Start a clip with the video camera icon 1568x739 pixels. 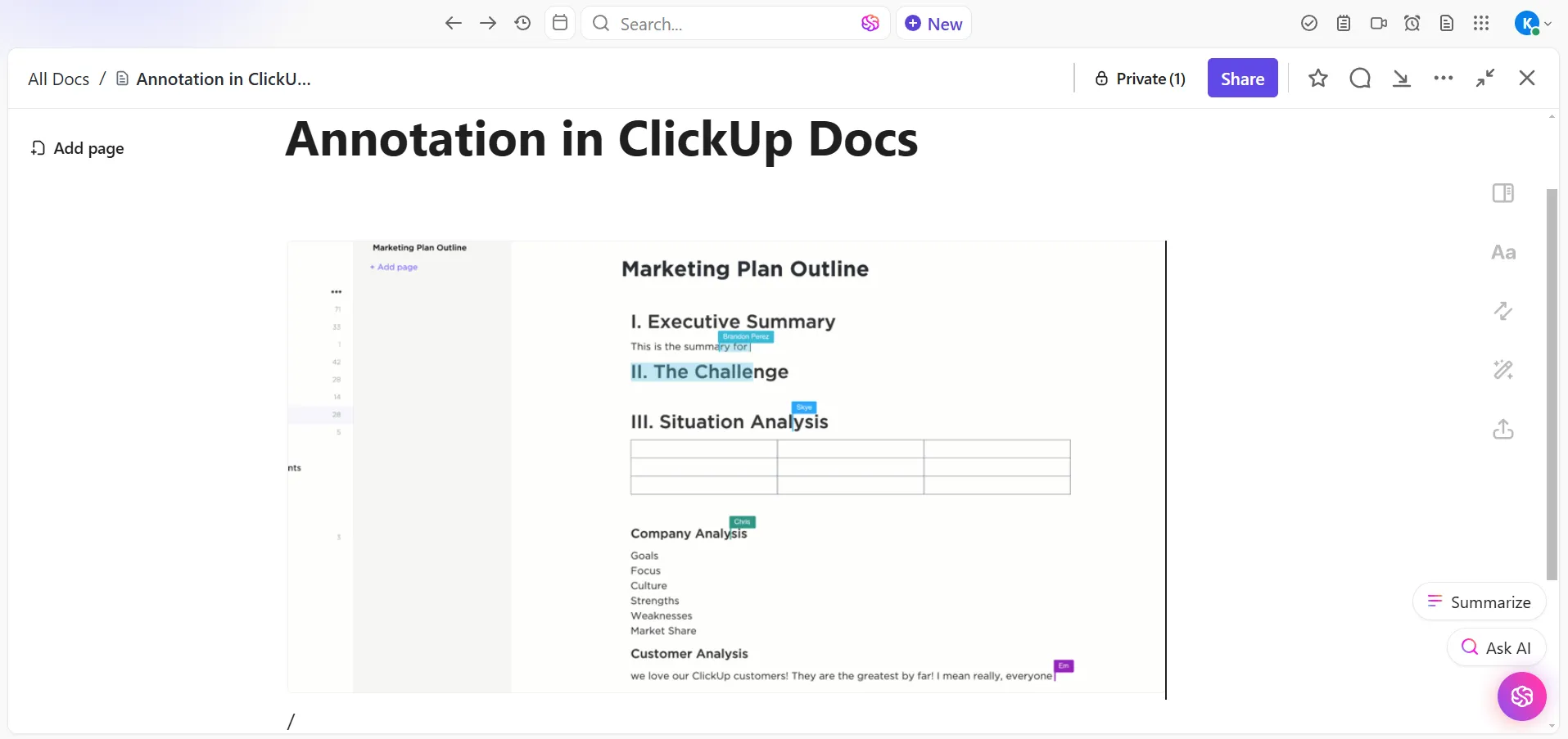click(1378, 24)
